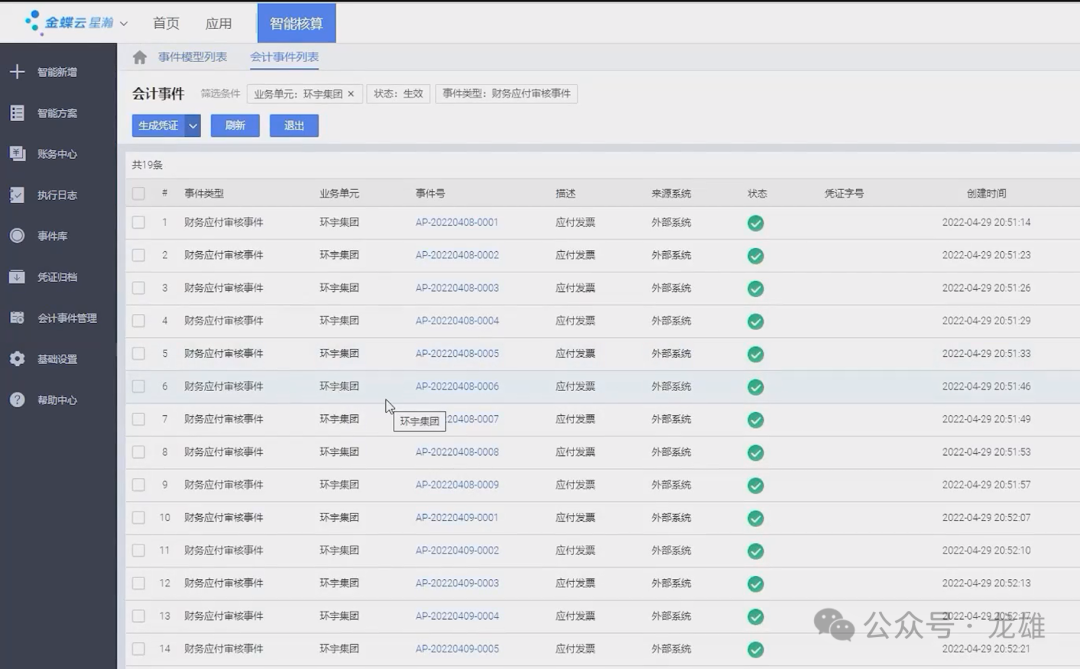Click the 刷新 button
Viewport: 1080px width, 669px height.
coord(235,125)
